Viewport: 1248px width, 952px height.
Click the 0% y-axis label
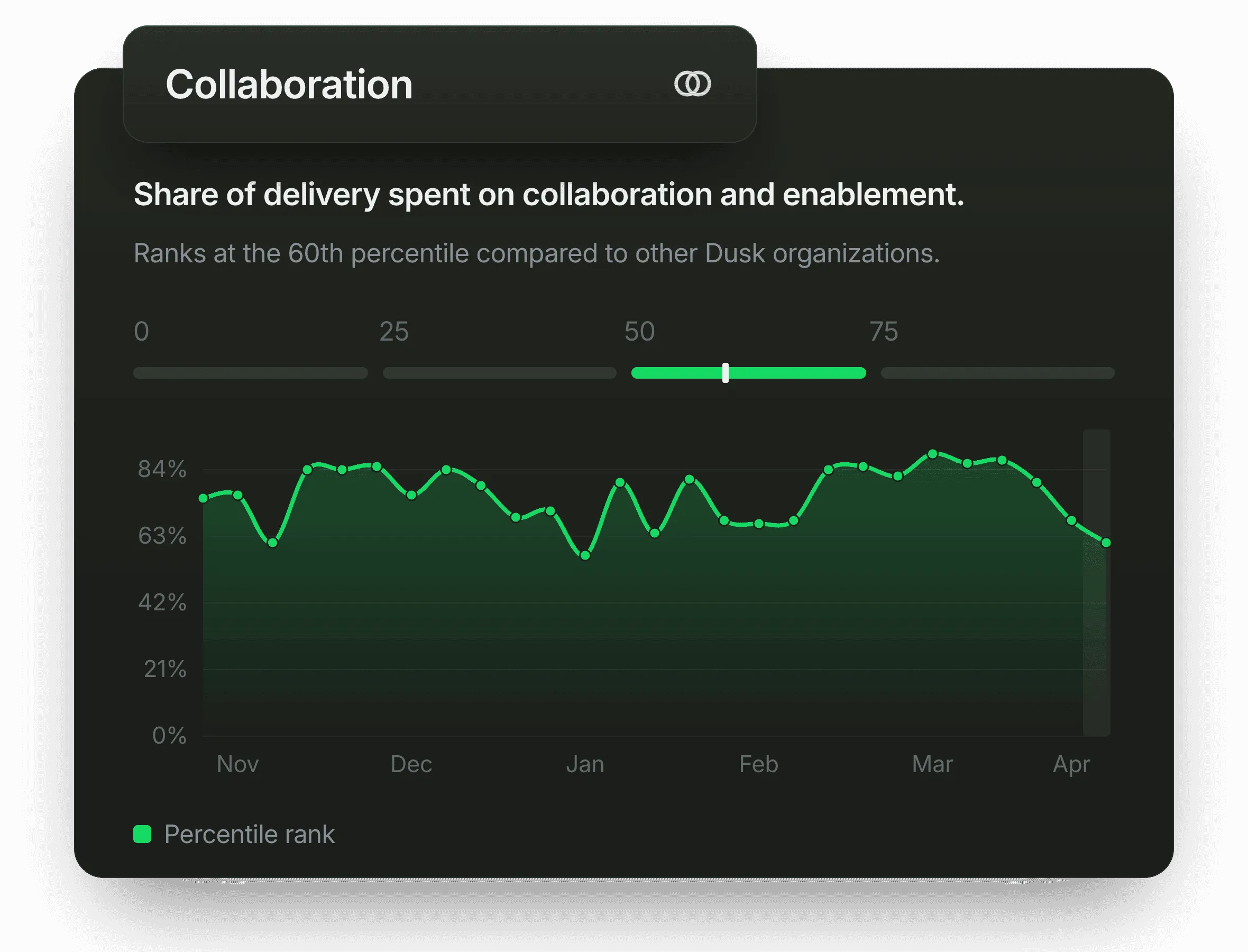[x=169, y=736]
